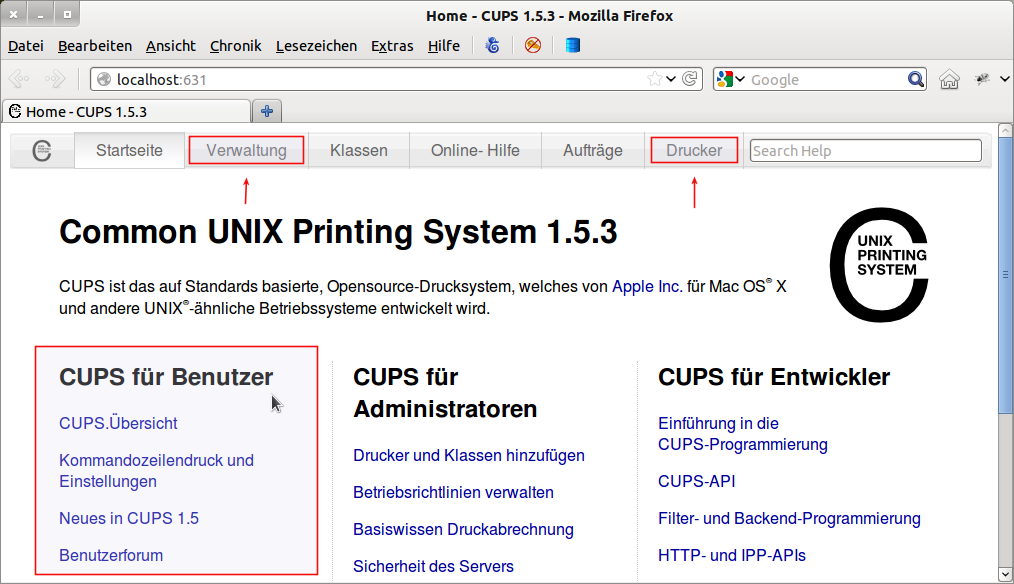Click the blue swirl icon in menu bar

point(492,45)
